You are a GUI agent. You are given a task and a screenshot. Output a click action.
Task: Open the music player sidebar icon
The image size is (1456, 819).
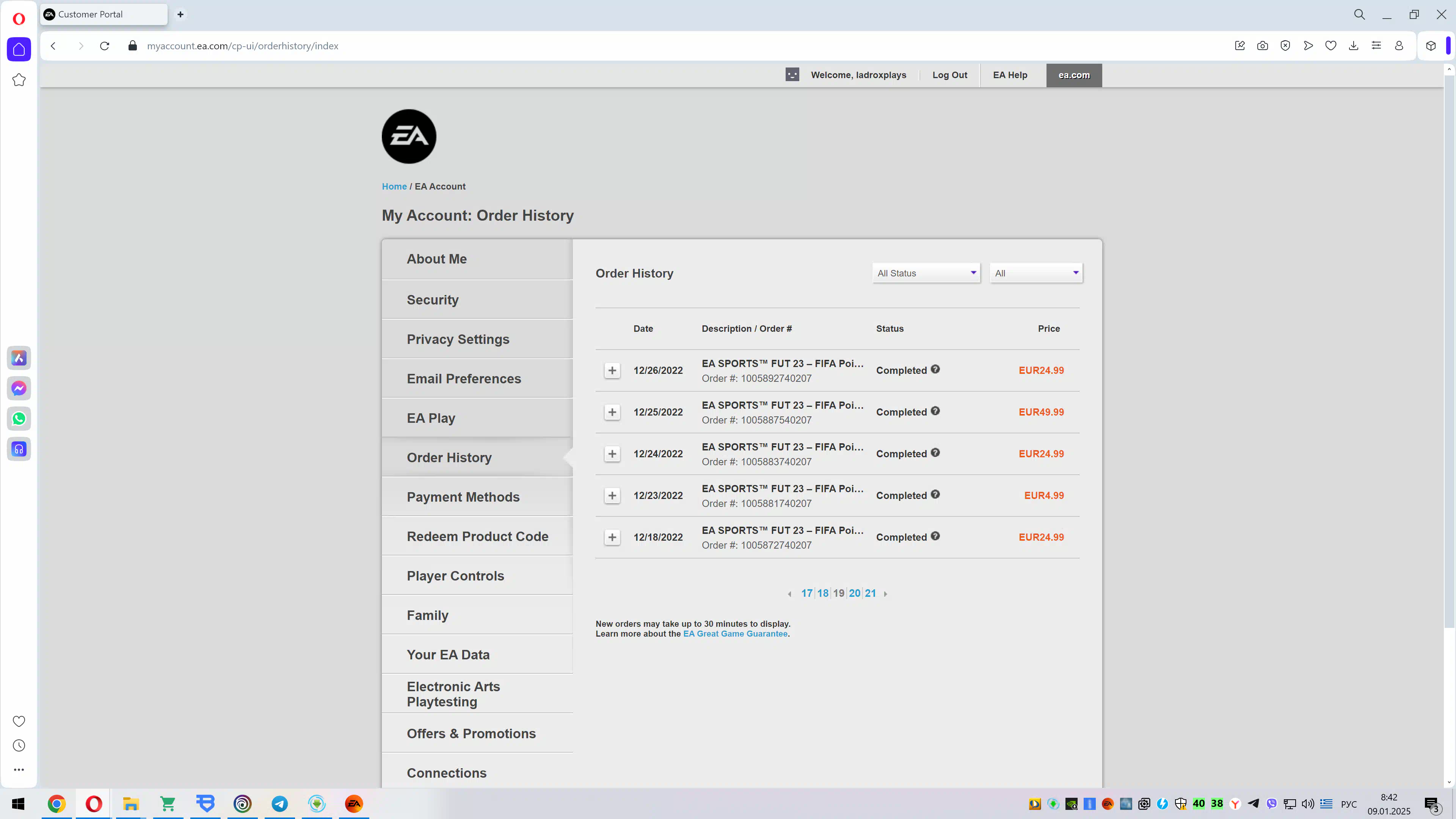19,449
